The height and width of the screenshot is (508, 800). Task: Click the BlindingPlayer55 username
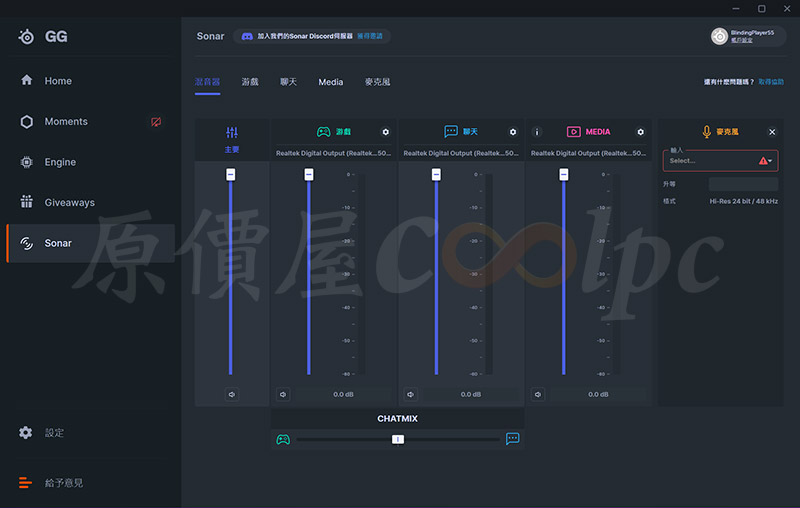click(752, 33)
